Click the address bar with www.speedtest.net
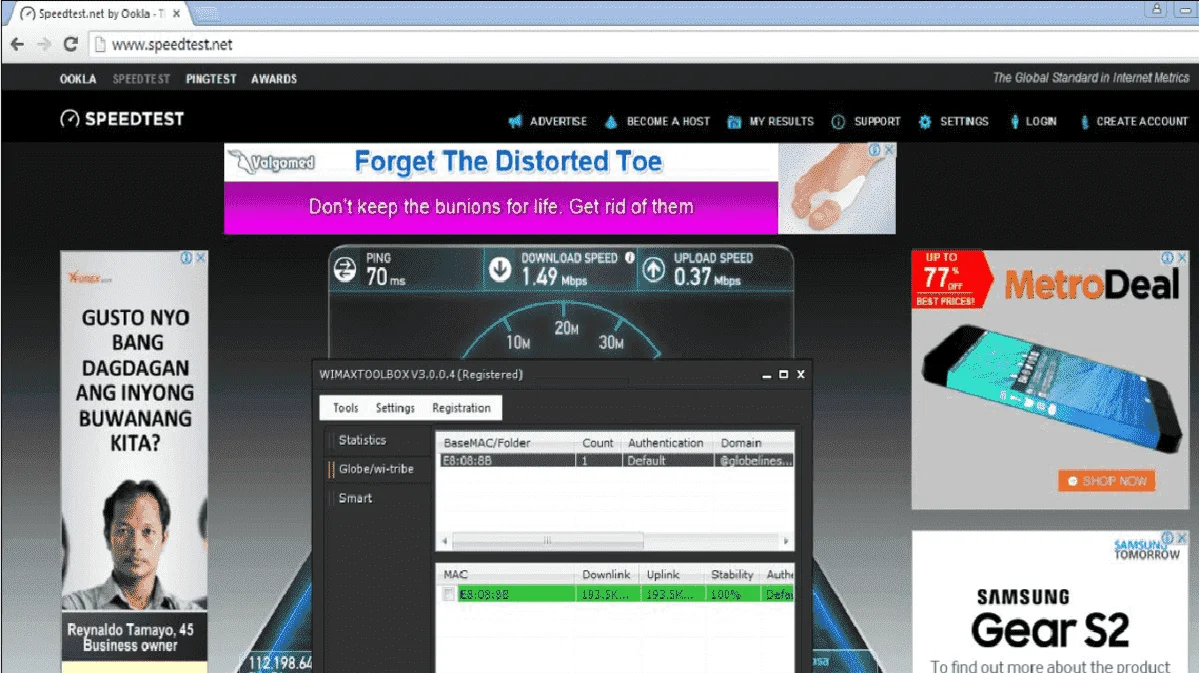Screen dimensions: 1199x673 642,44
